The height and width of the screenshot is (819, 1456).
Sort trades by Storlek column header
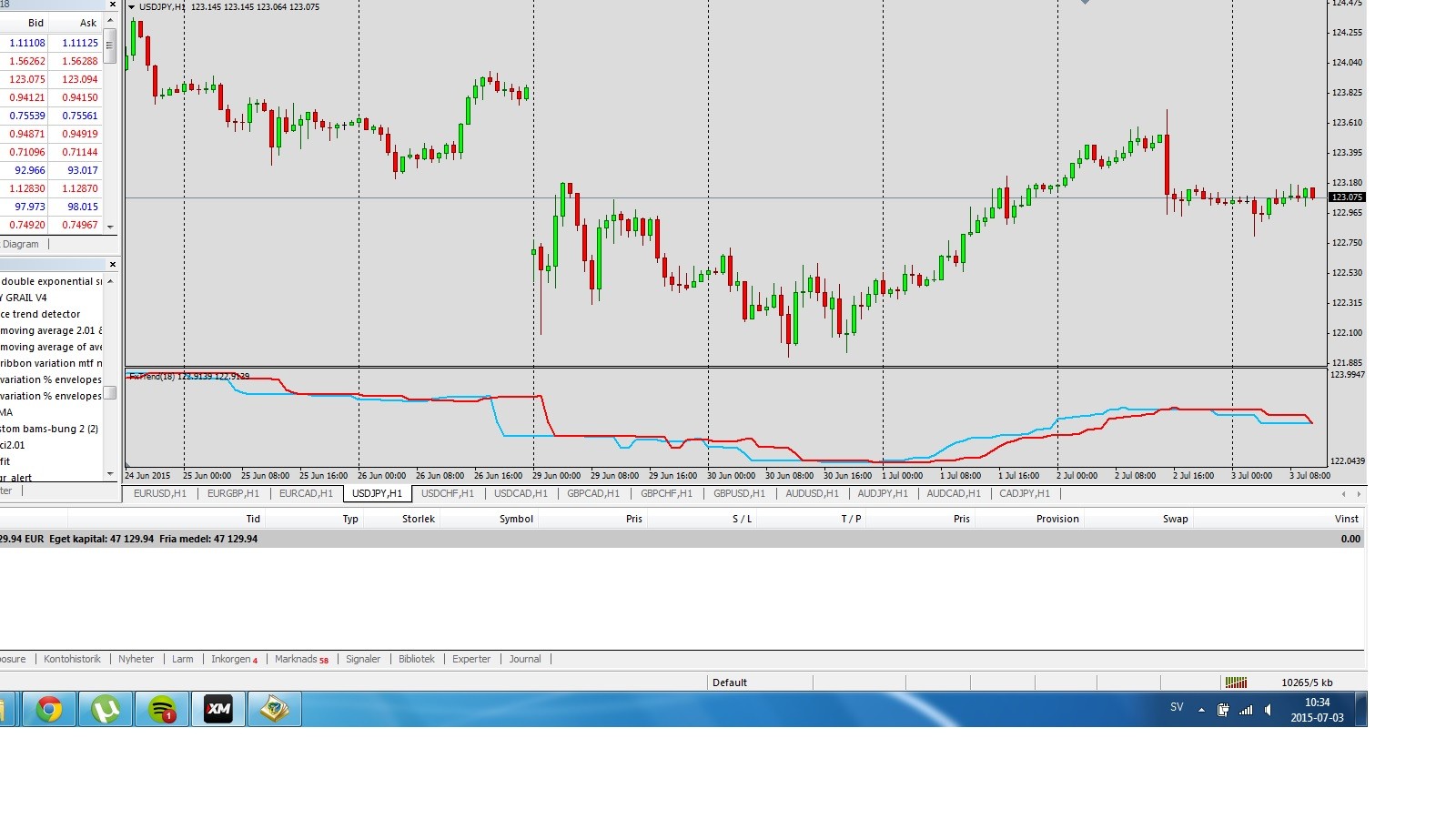point(419,519)
